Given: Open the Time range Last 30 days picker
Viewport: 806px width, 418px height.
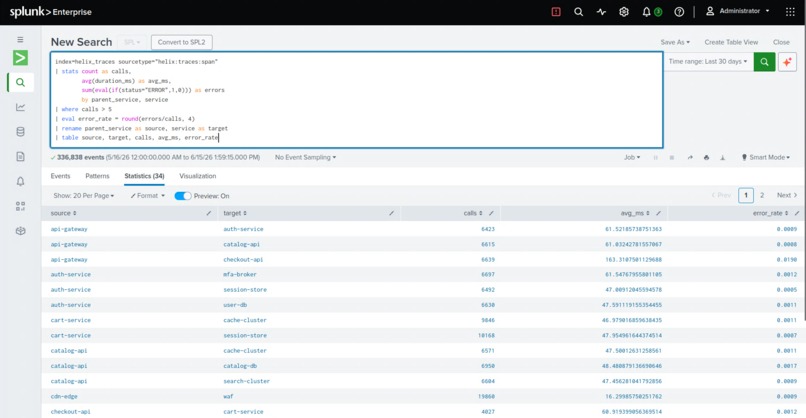Looking at the screenshot, I should click(x=708, y=61).
